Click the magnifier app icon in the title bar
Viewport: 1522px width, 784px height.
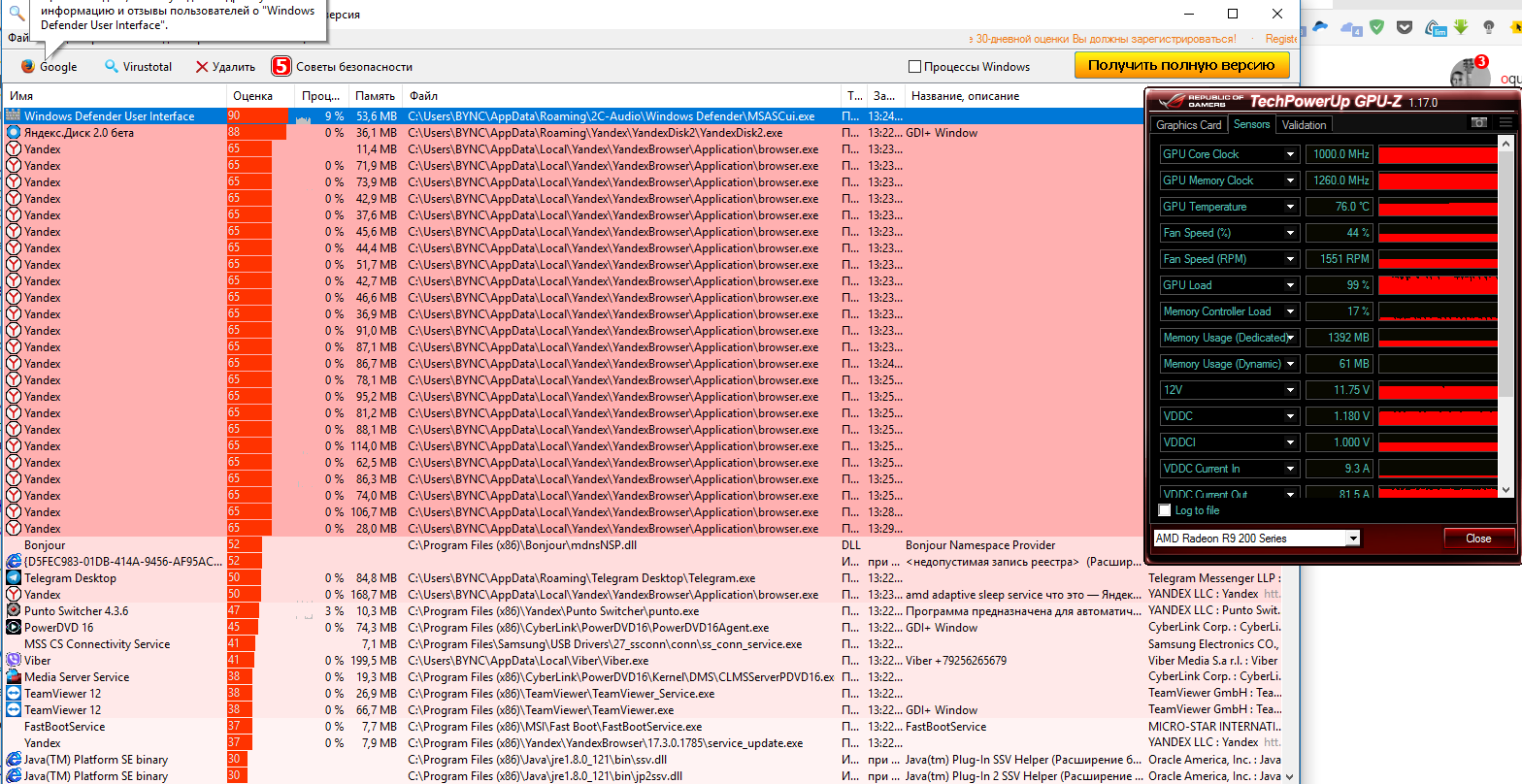[x=17, y=13]
